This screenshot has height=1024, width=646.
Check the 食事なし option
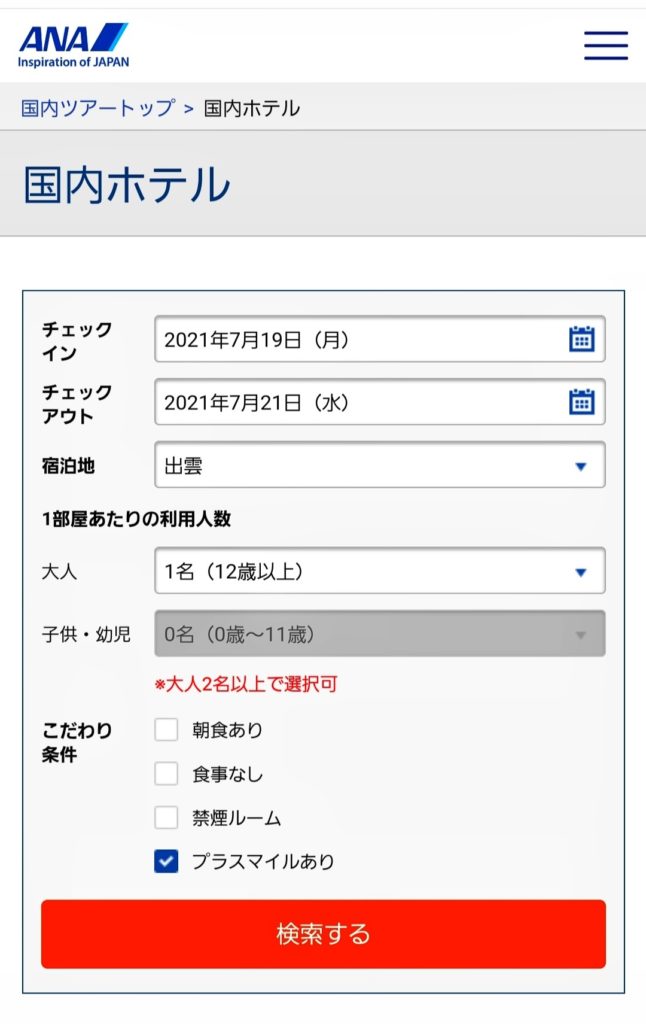click(x=166, y=774)
